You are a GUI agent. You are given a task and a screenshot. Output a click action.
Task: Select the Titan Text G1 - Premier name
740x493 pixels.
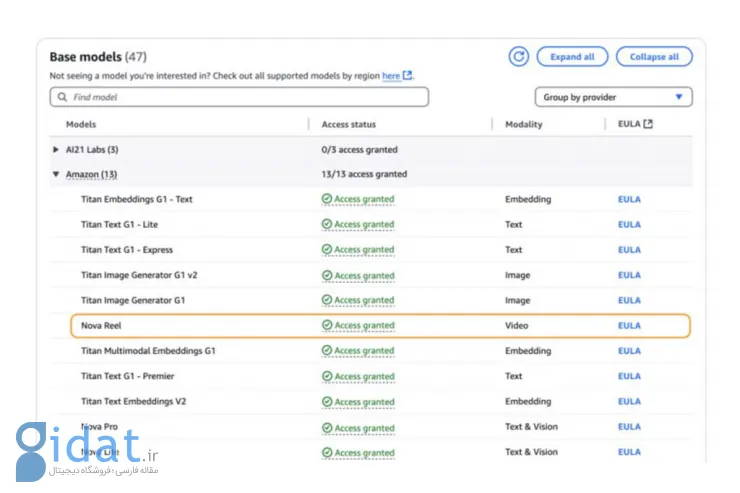coord(127,376)
